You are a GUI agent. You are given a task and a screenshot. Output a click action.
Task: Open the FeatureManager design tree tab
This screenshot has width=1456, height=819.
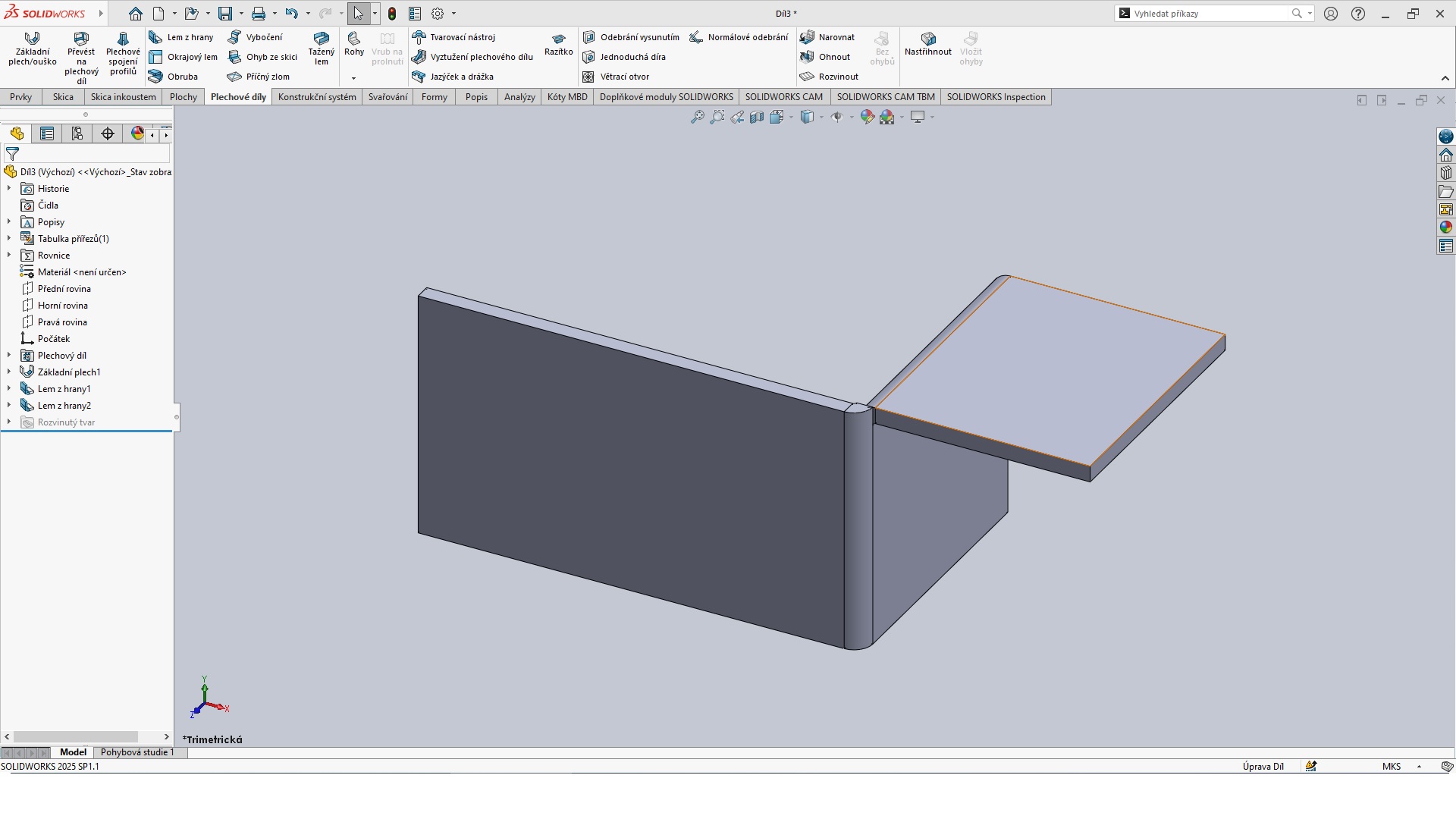point(17,134)
